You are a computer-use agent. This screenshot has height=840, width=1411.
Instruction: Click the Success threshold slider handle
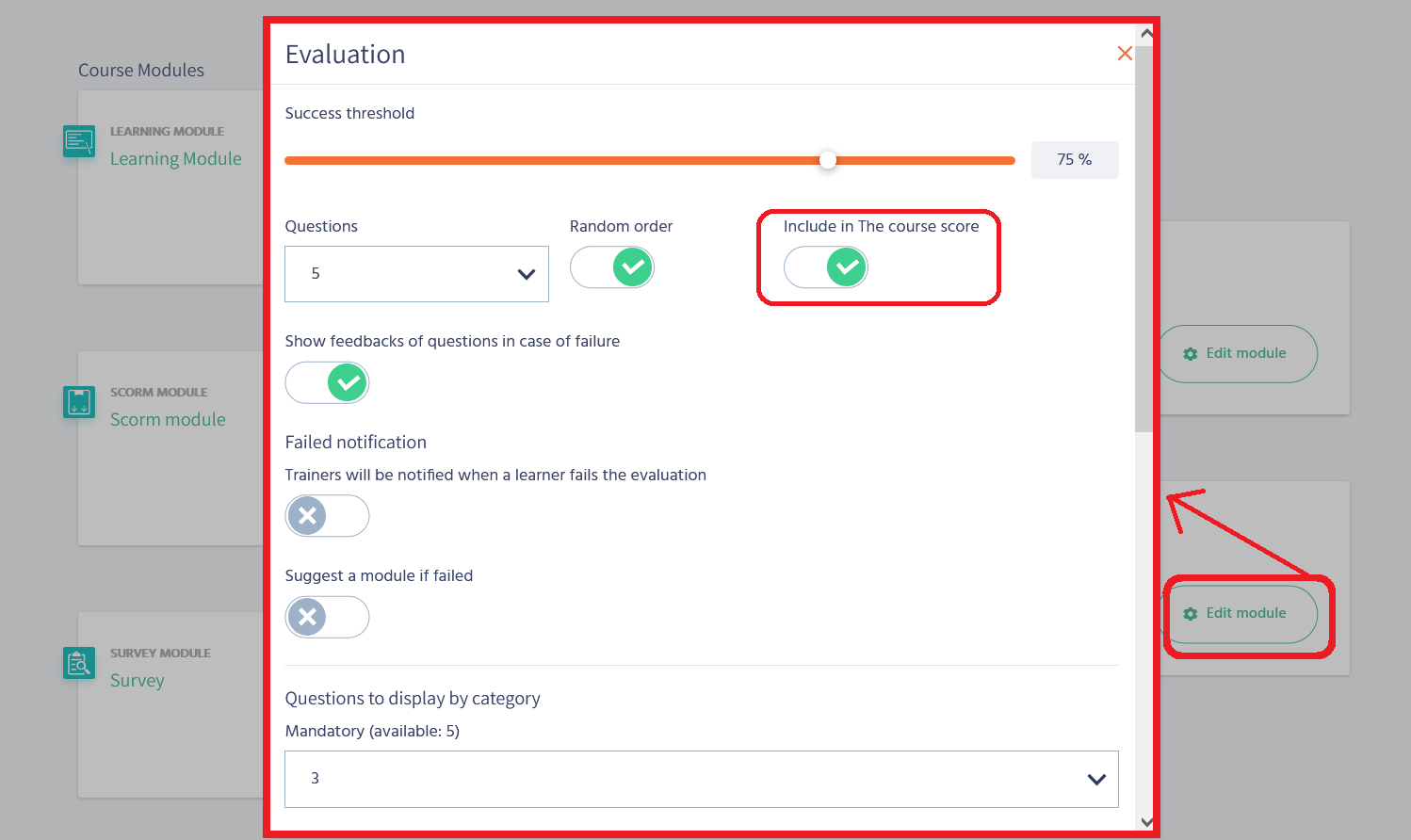tap(827, 160)
